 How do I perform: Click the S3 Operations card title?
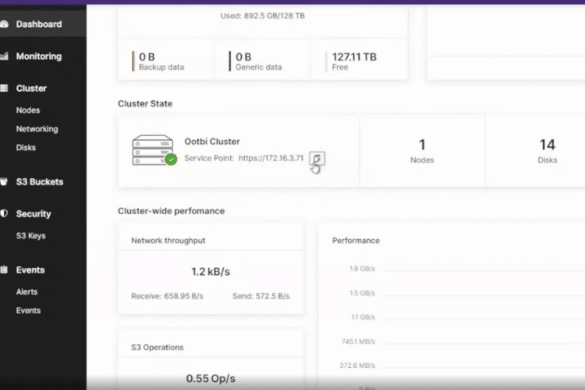coord(157,347)
